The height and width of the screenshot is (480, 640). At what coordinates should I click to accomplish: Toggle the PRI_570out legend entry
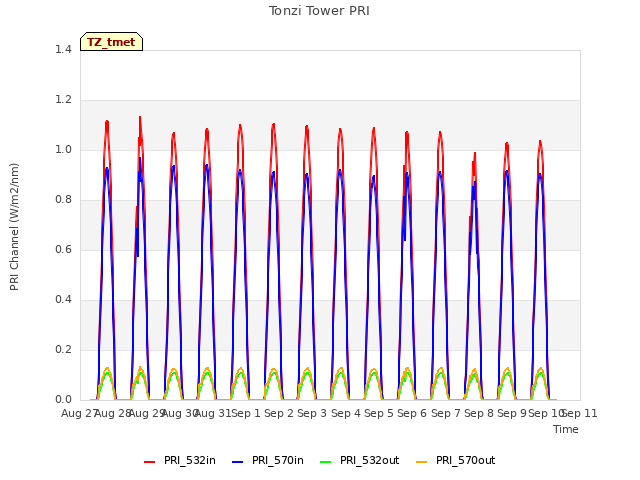pyautogui.click(x=456, y=460)
